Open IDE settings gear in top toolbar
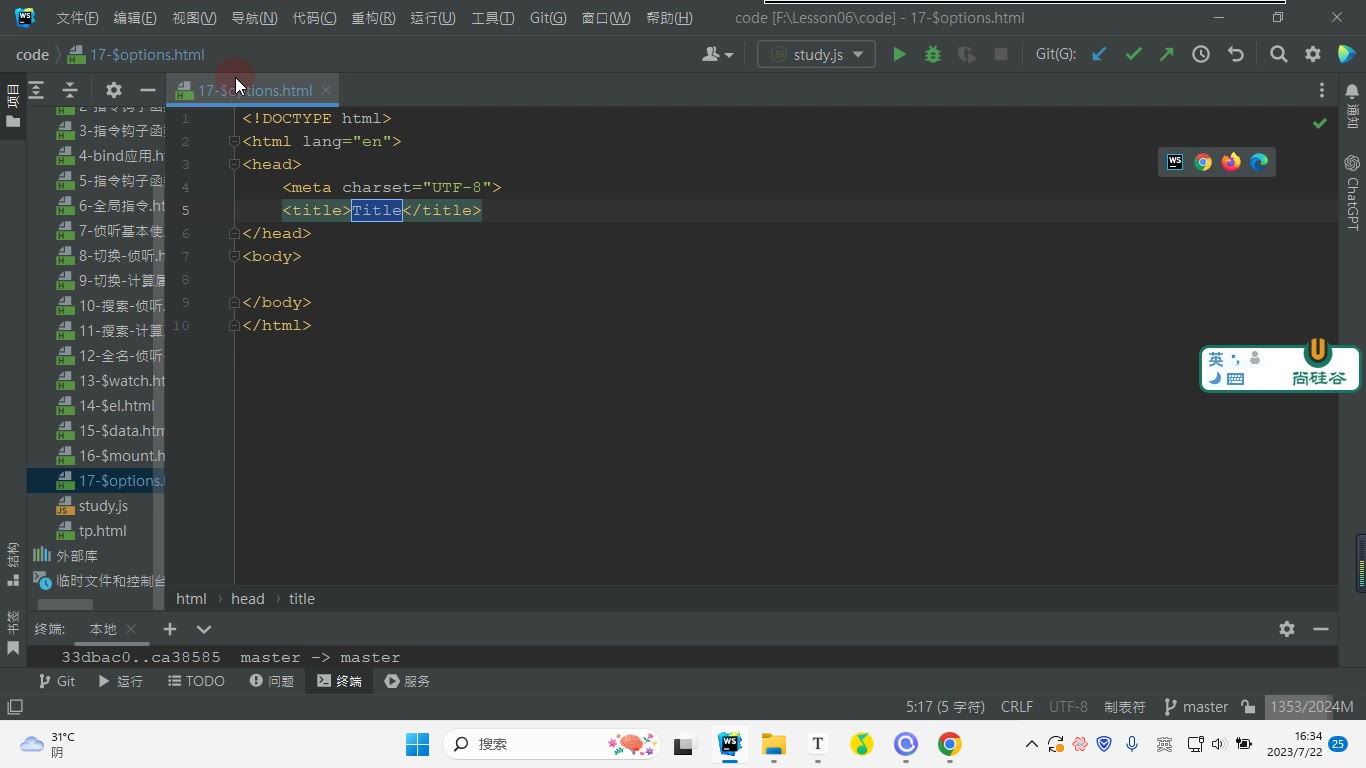The height and width of the screenshot is (768, 1366). [x=1313, y=55]
